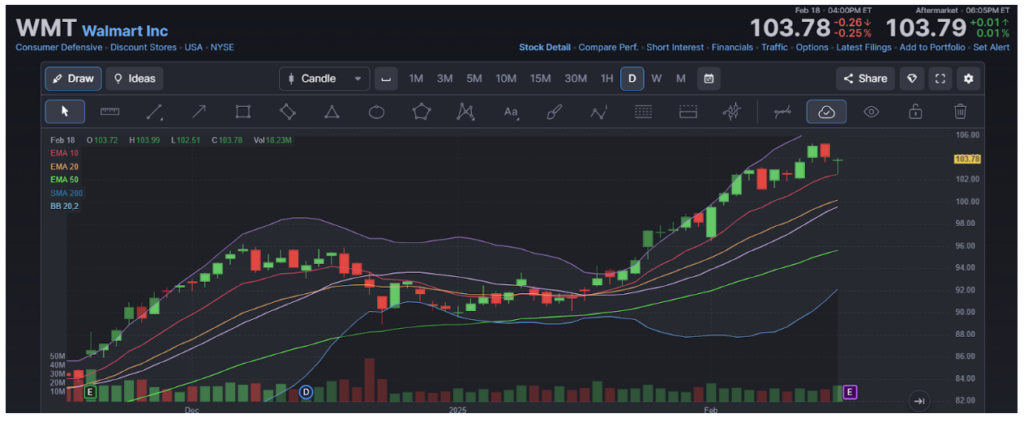Screen dimensions: 1024x422
Task: Select the brush drawing tool
Action: (x=554, y=112)
